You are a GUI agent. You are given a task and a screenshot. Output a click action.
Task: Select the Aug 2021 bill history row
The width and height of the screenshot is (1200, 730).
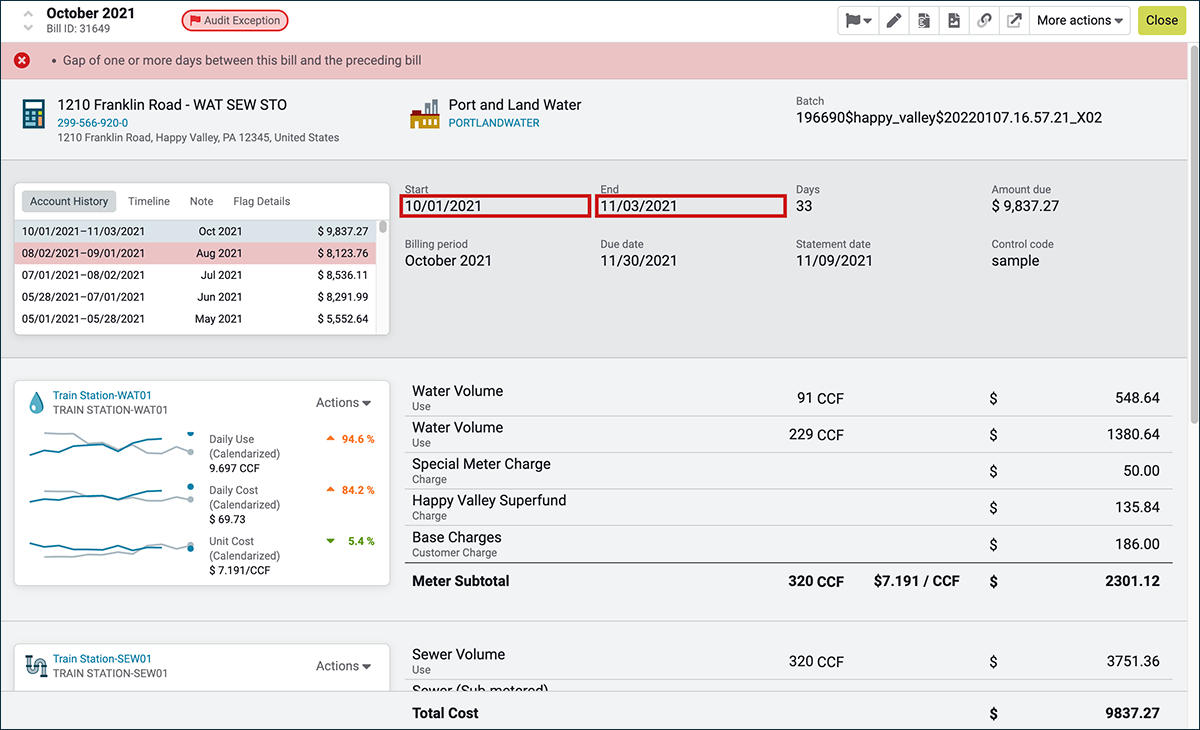(195, 253)
